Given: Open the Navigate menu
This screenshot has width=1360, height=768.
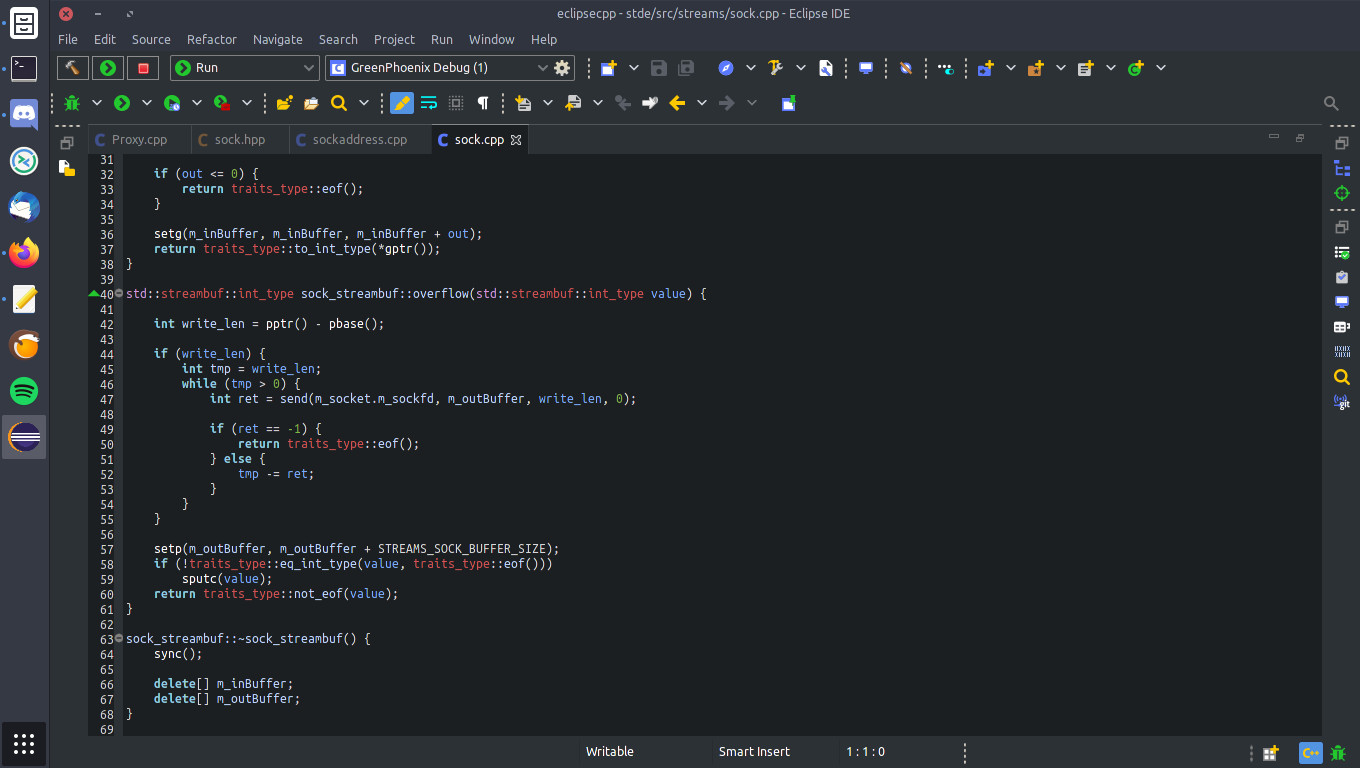Looking at the screenshot, I should point(278,39).
